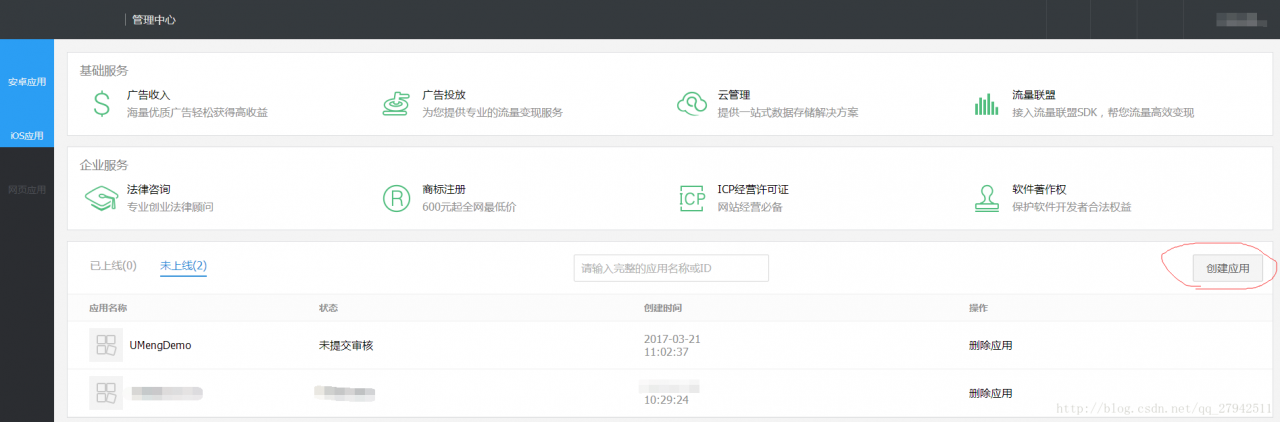Switch to the 已上线(0) tab

coord(113,266)
